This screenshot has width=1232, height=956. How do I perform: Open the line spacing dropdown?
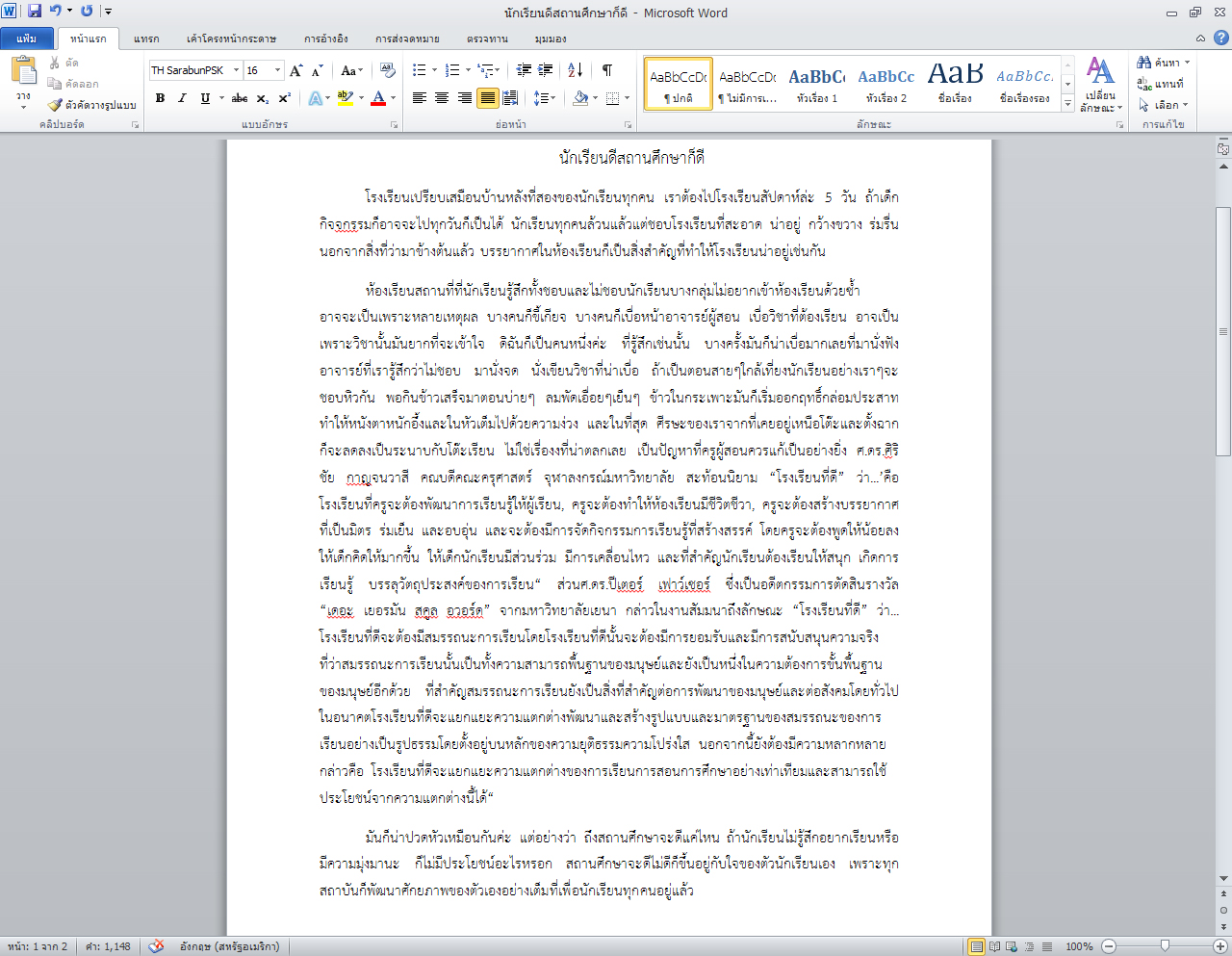(x=545, y=98)
